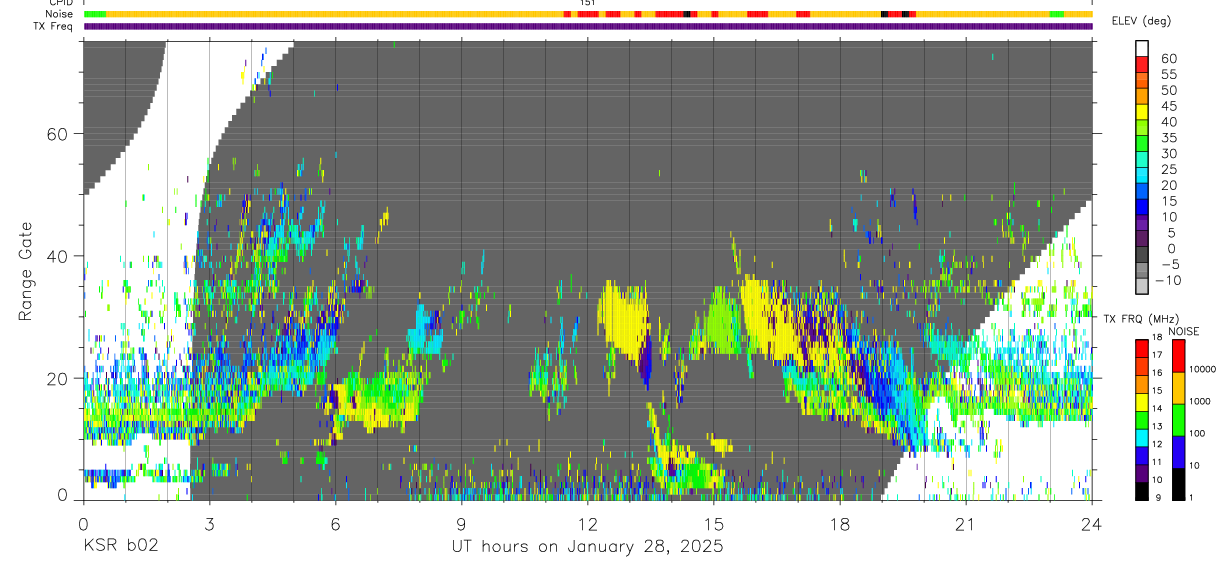
Task: Click the '3' tick label on the UT hours axis
Action: [x=209, y=523]
